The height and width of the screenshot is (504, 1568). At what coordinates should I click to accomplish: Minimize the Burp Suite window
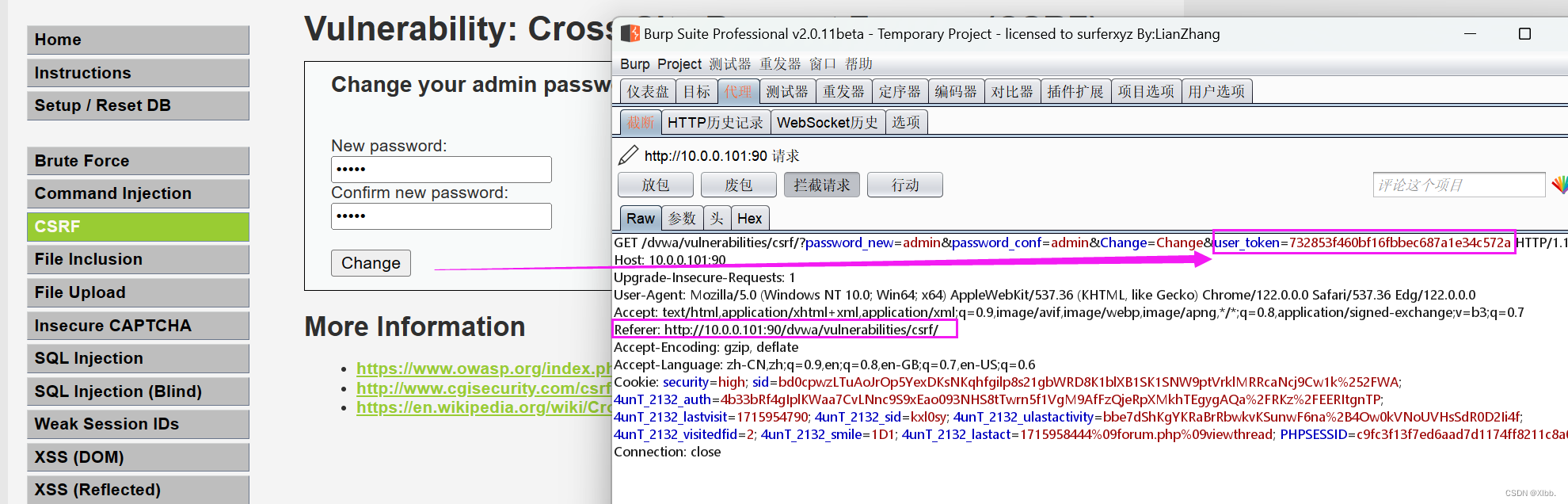[1470, 34]
